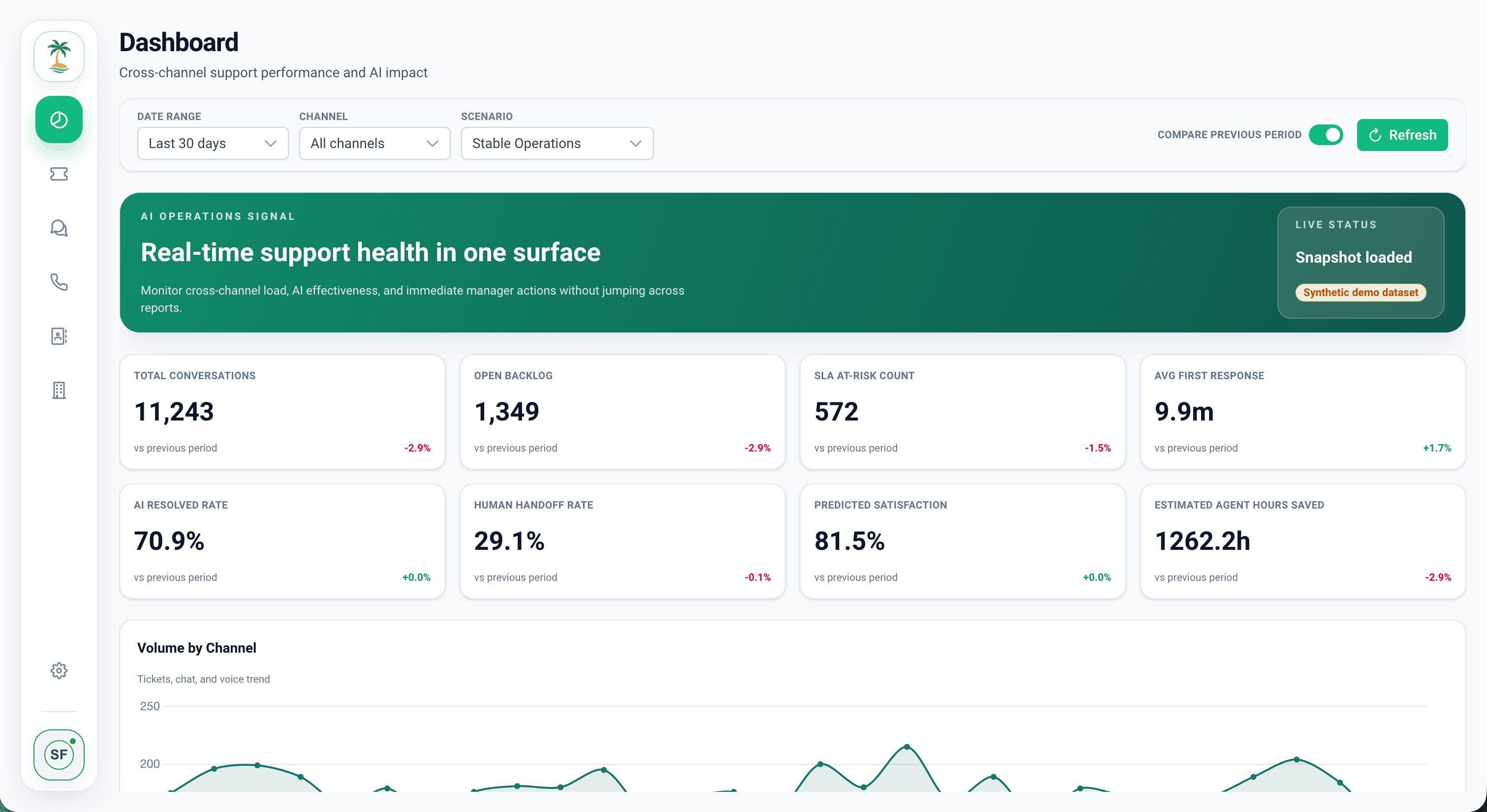The width and height of the screenshot is (1487, 812).
Task: Toggle Compare Previous Period switch
Action: (1326, 134)
